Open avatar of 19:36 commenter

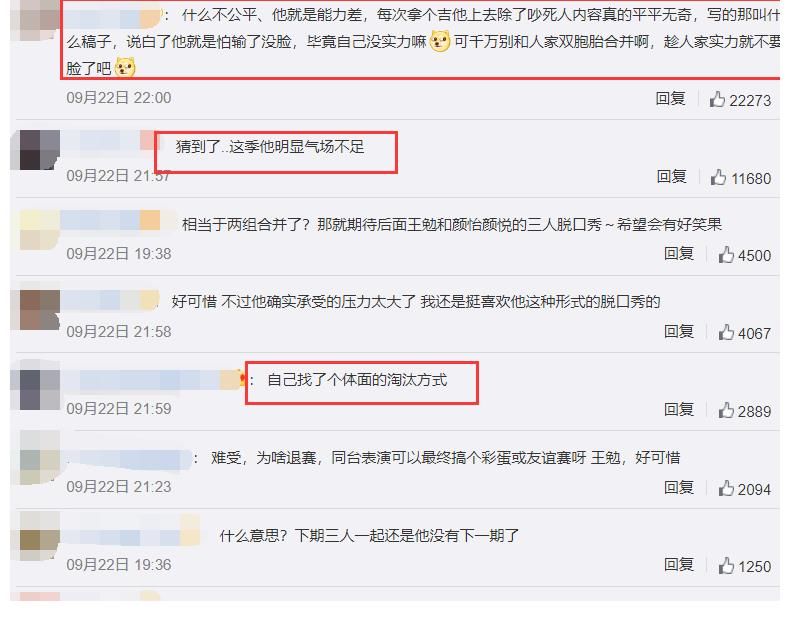click(40, 536)
